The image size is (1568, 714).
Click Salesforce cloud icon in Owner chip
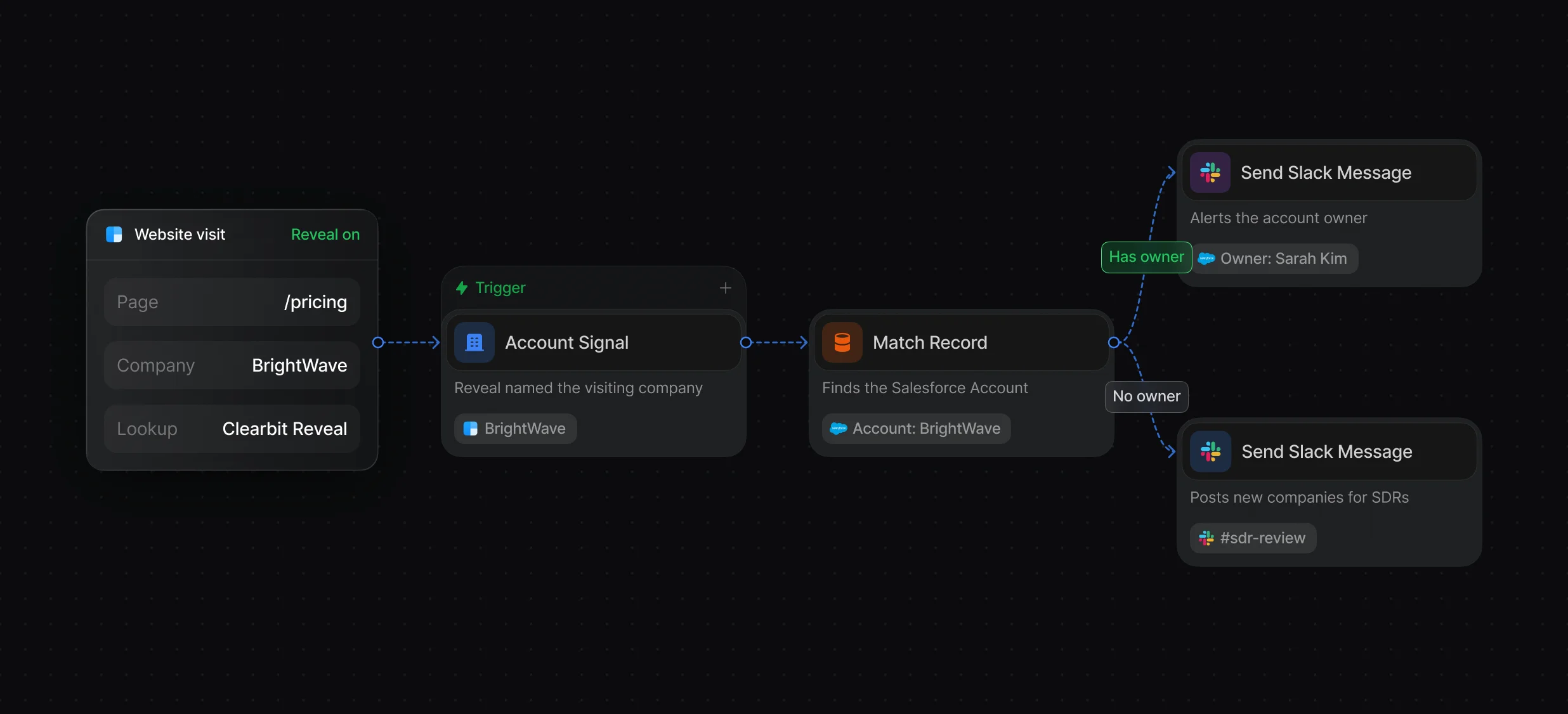pyautogui.click(x=1206, y=259)
